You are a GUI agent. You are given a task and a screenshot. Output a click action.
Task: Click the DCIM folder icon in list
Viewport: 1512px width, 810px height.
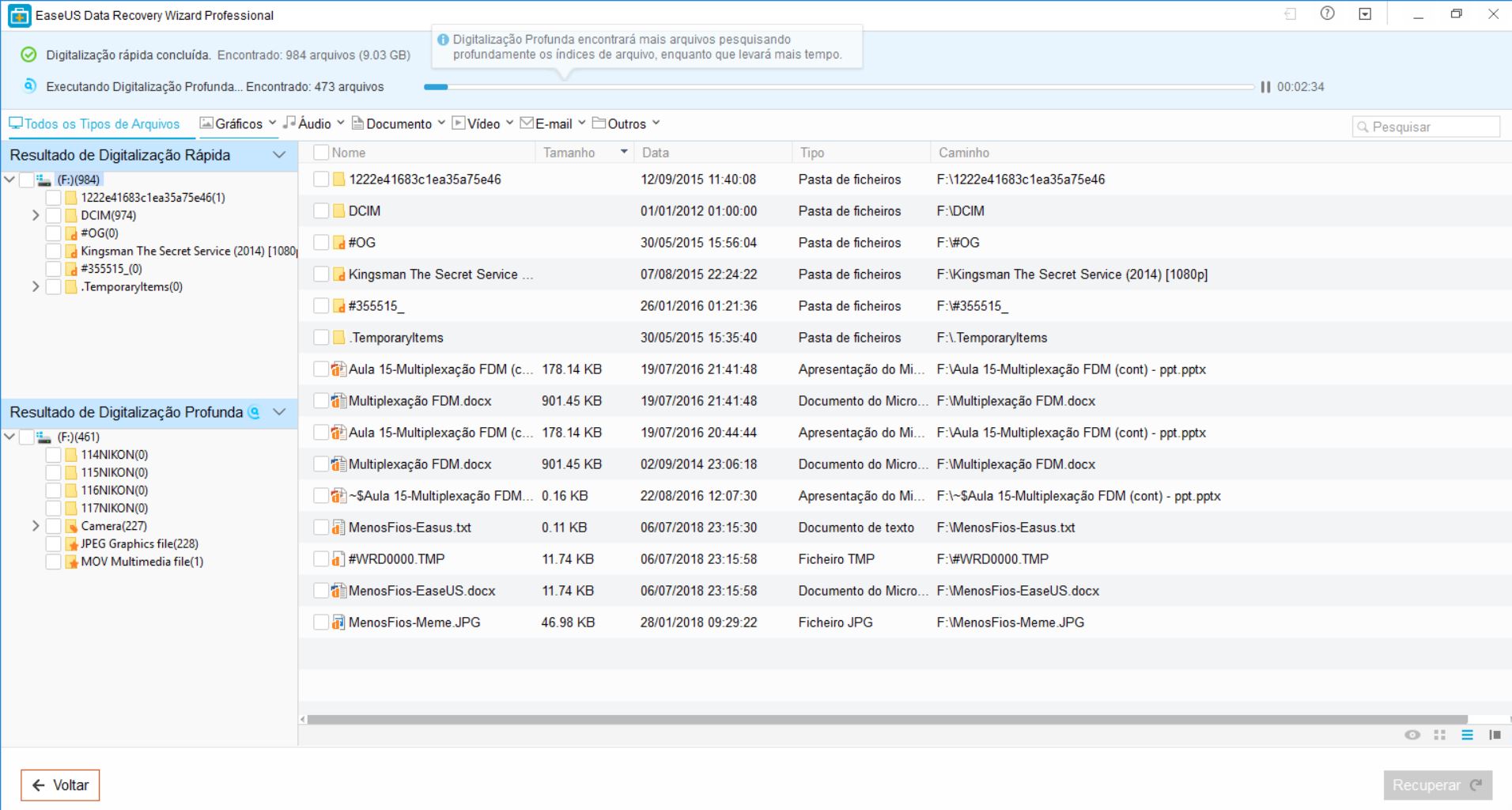pos(338,211)
